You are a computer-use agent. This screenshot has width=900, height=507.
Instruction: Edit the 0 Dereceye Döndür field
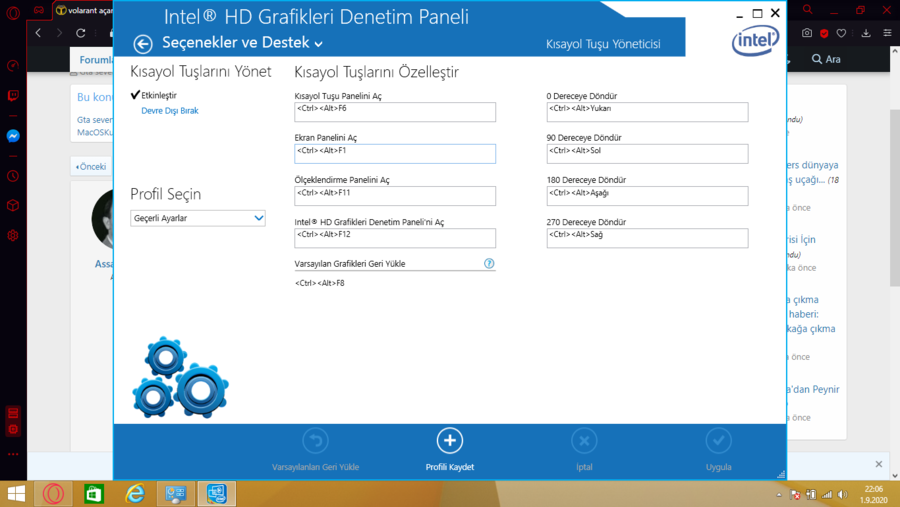point(647,112)
